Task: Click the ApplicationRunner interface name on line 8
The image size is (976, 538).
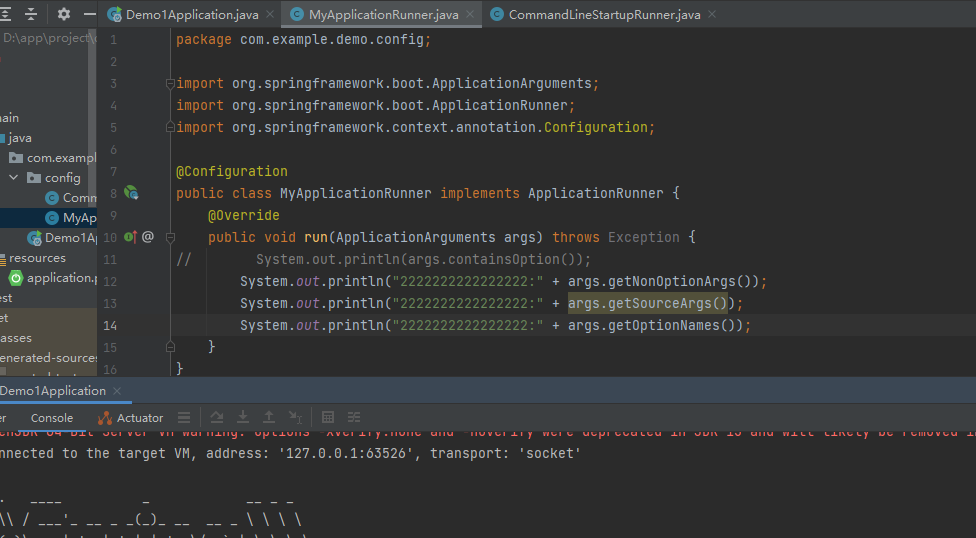Action: pyautogui.click(x=596, y=193)
